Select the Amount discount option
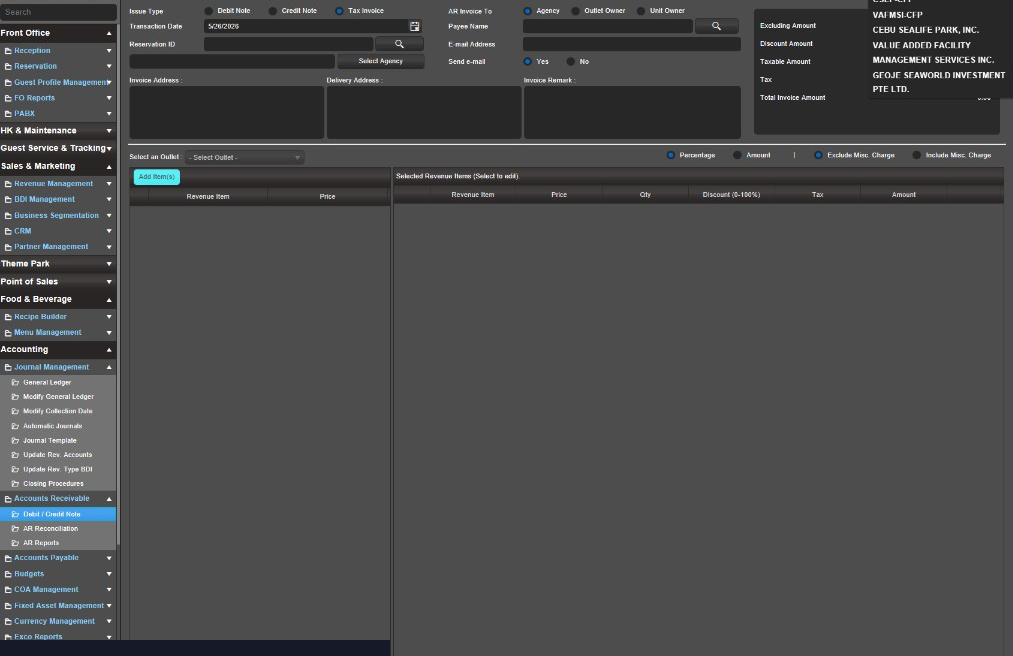1013x656 pixels. click(x=737, y=155)
